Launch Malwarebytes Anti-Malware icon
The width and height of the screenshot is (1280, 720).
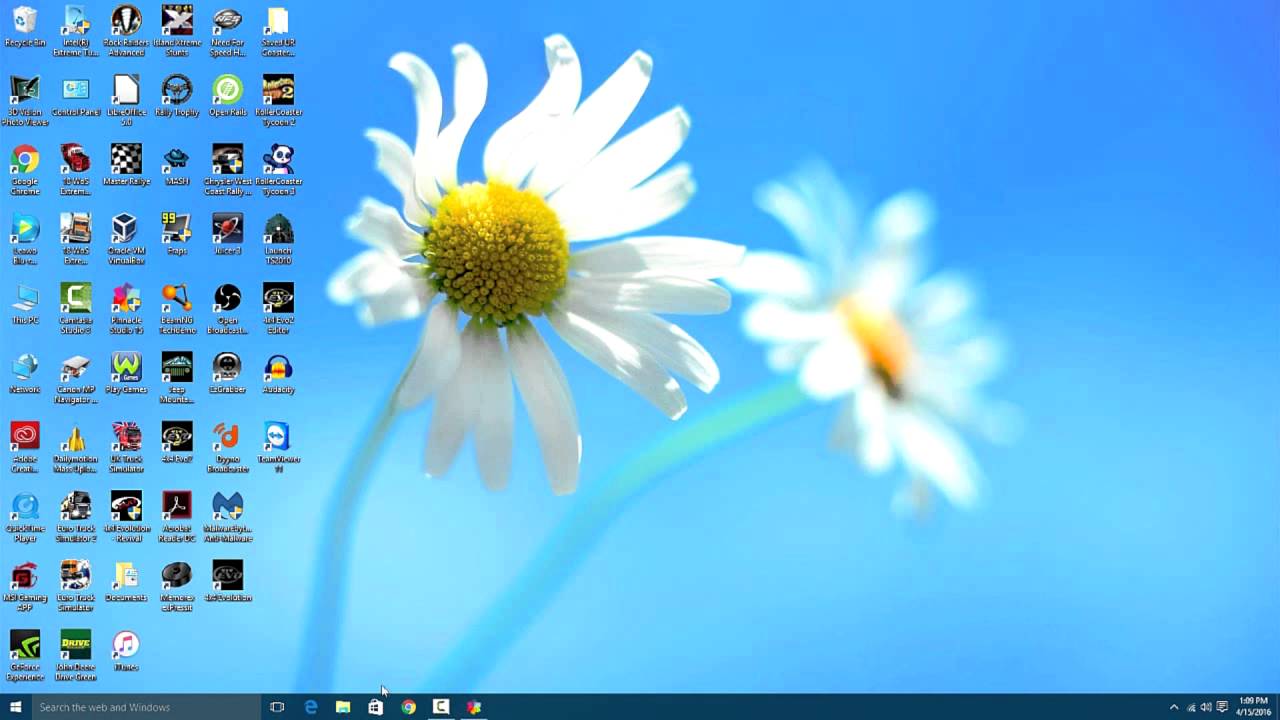(x=228, y=516)
